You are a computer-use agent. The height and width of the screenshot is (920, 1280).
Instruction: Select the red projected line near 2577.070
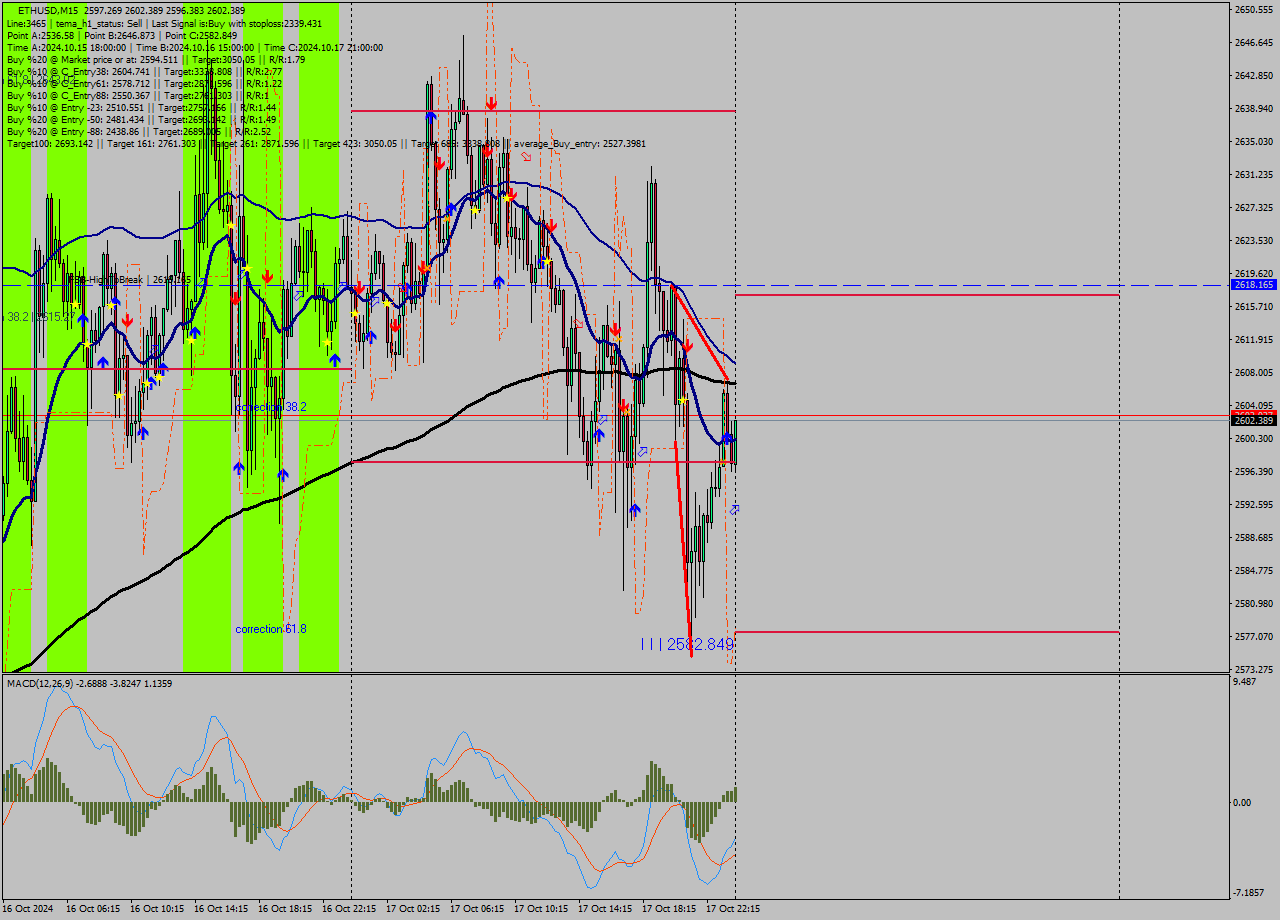927,632
